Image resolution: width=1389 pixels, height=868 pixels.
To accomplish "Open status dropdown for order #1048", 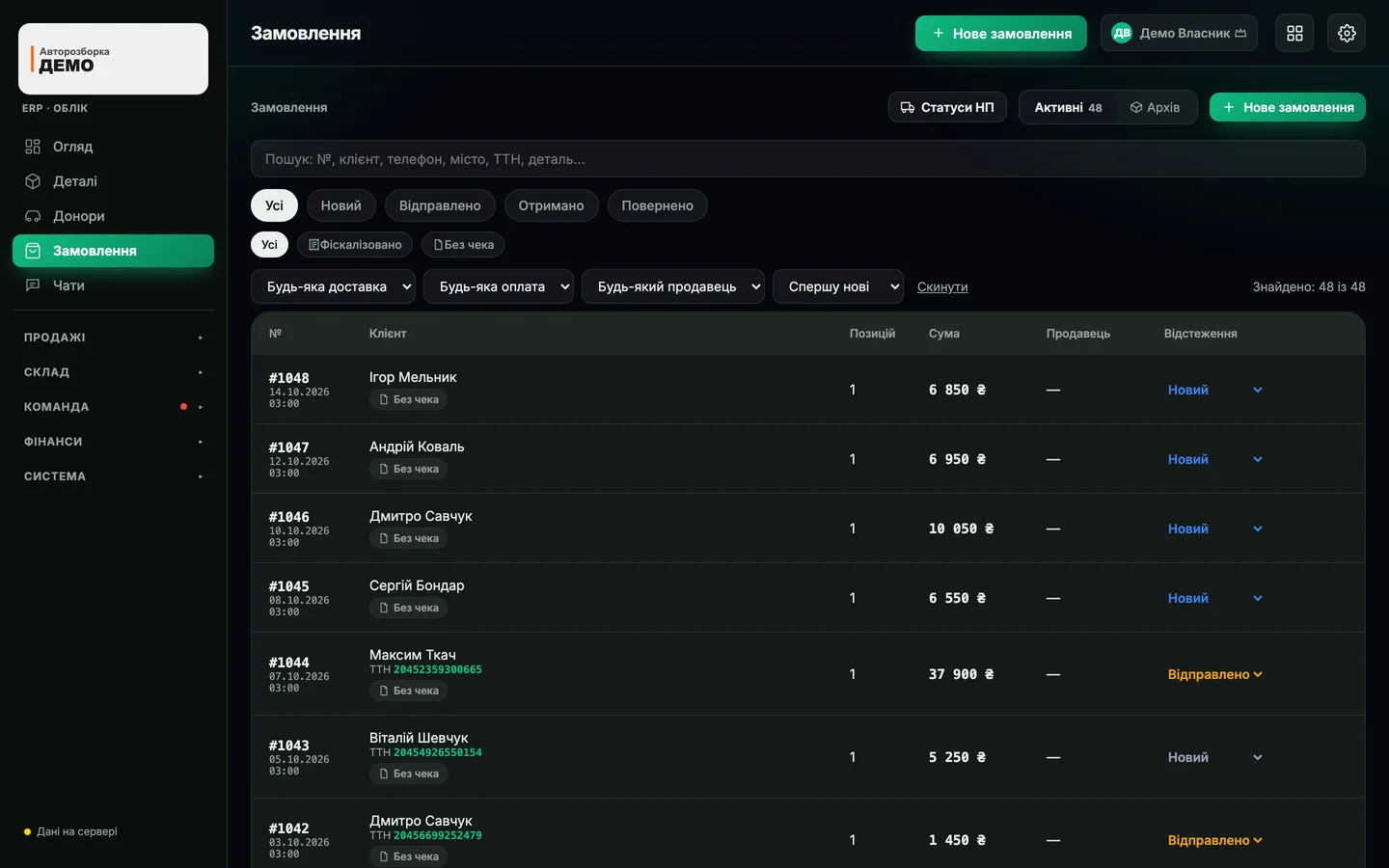I will click(1215, 390).
